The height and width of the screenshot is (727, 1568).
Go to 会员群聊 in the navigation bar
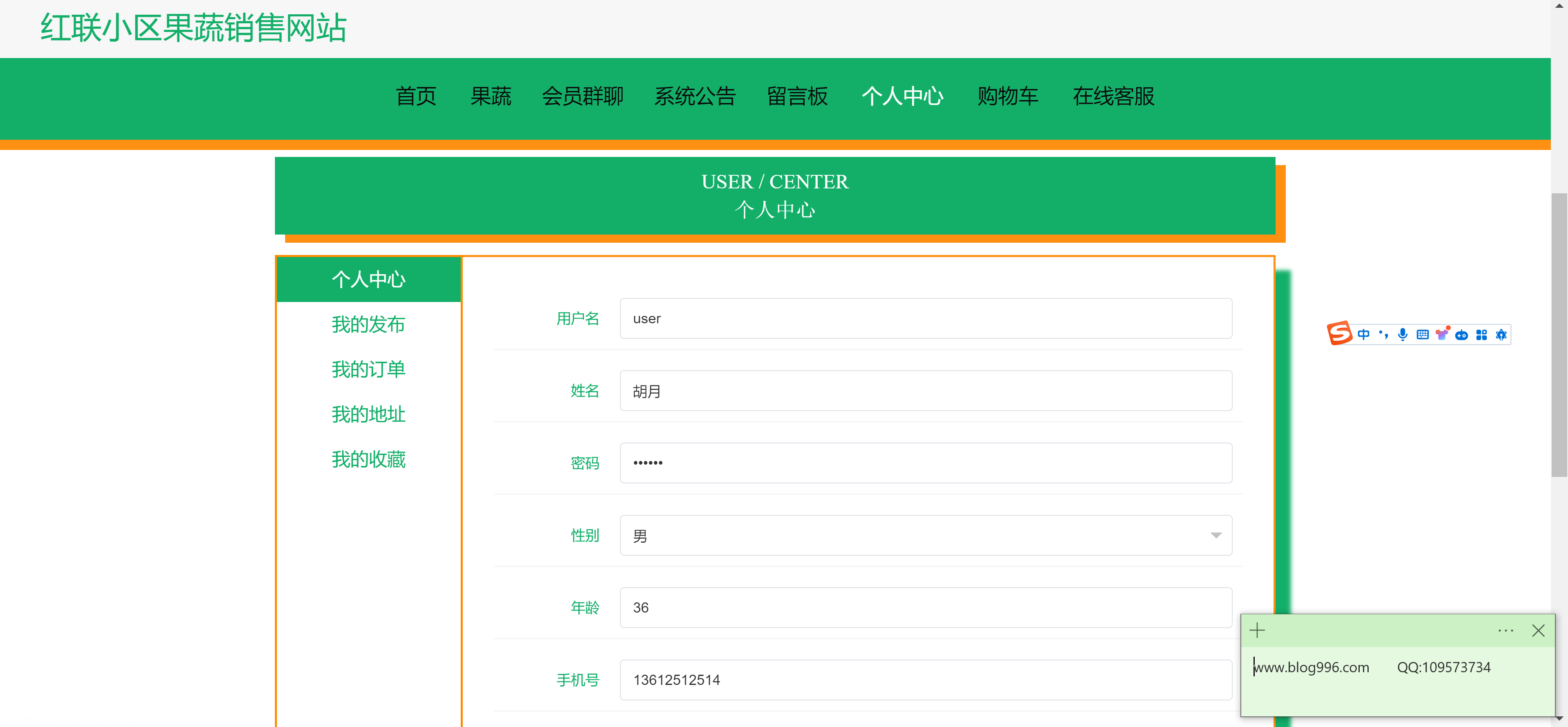point(582,96)
